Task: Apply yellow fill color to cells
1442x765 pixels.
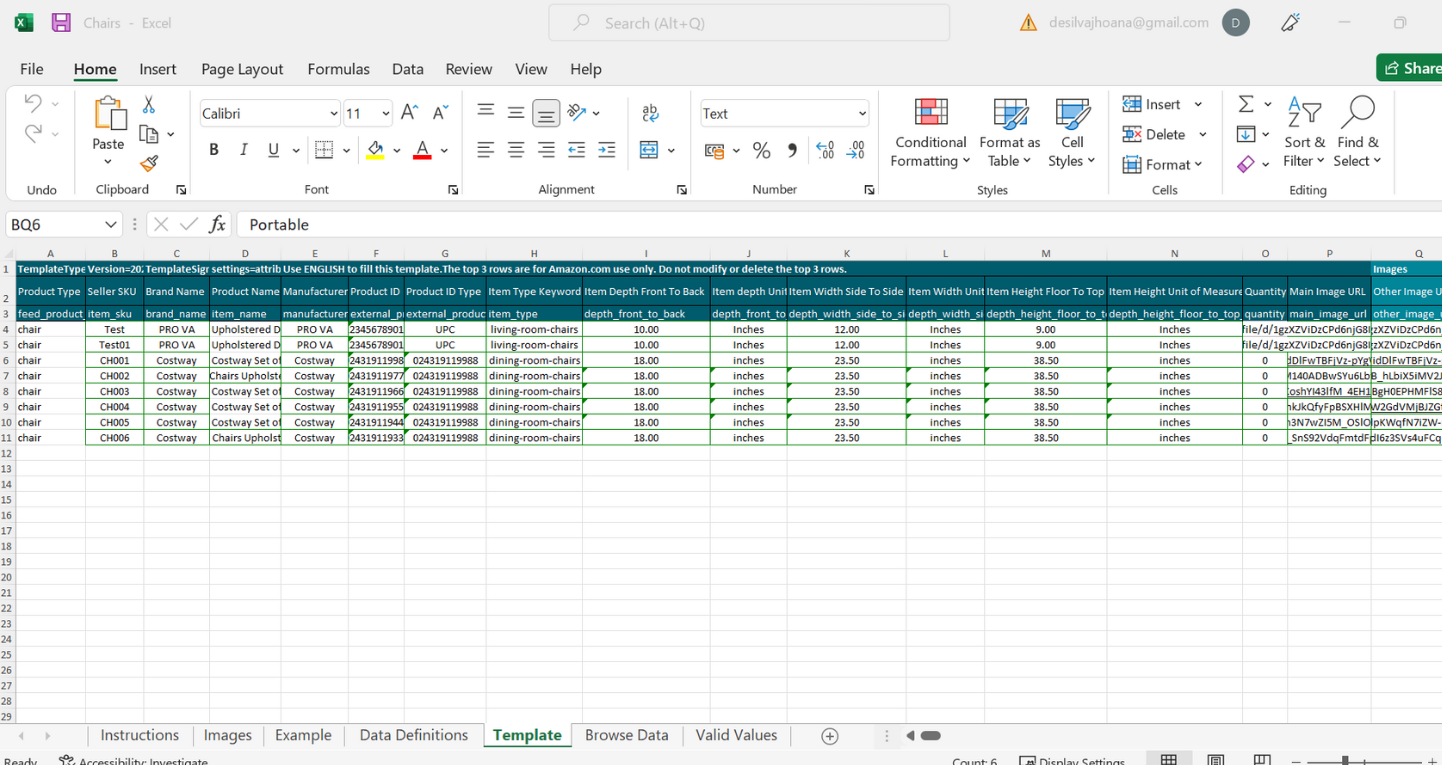Action: [376, 150]
